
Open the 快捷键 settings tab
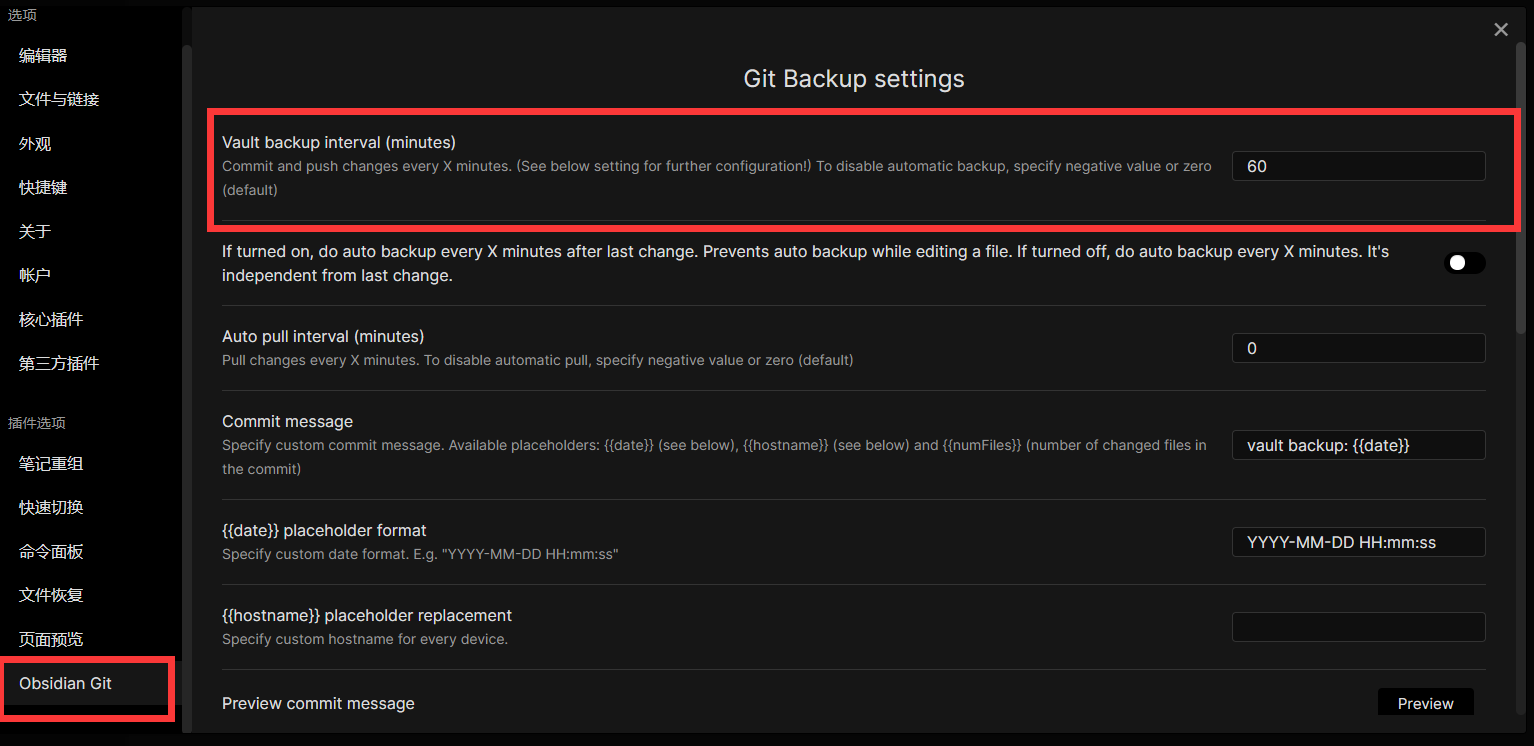[43, 188]
